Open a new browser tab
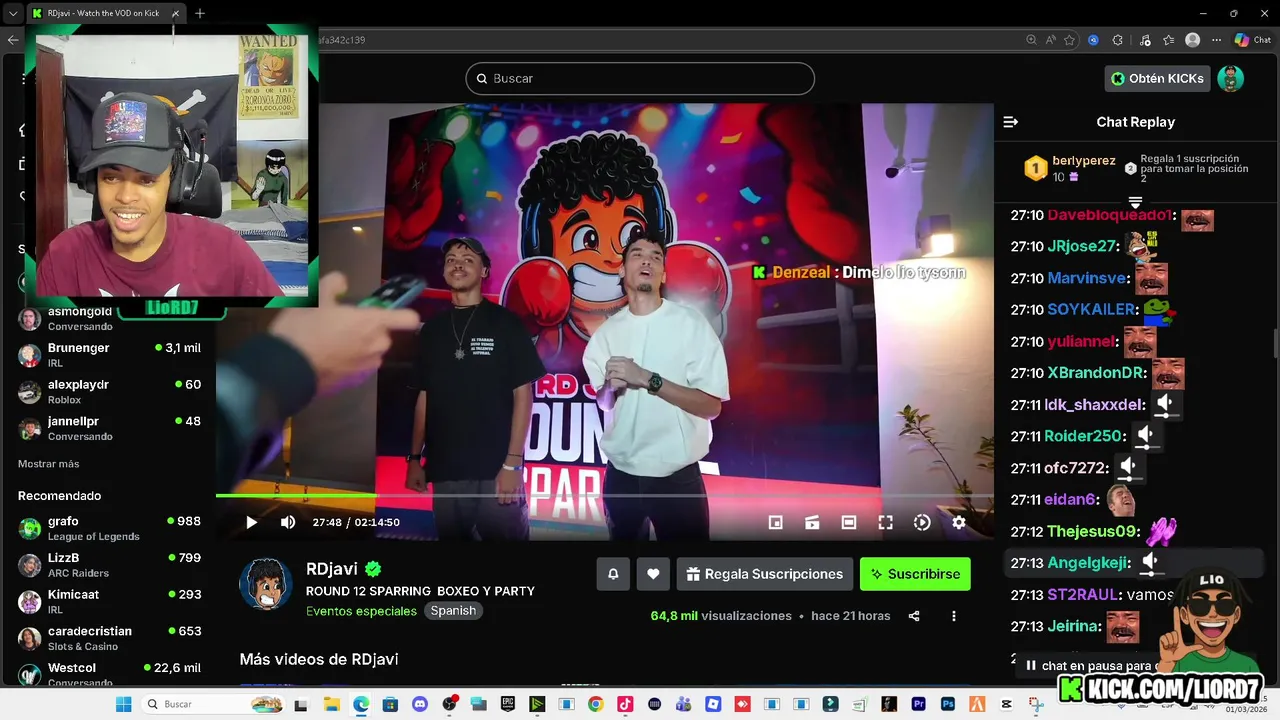 pos(200,13)
